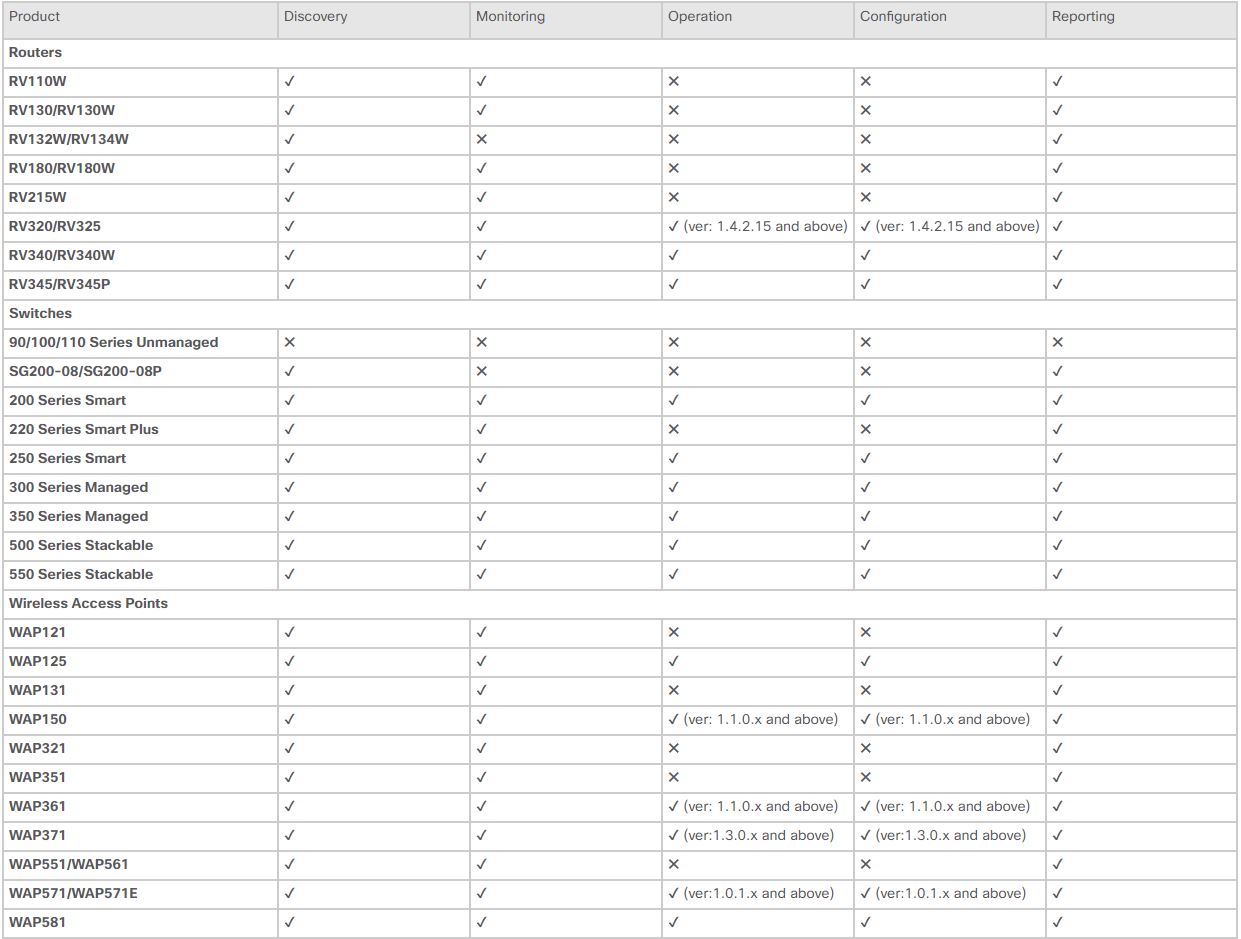
Task: Click the RV180/RV180W product name
Action: click(62, 168)
